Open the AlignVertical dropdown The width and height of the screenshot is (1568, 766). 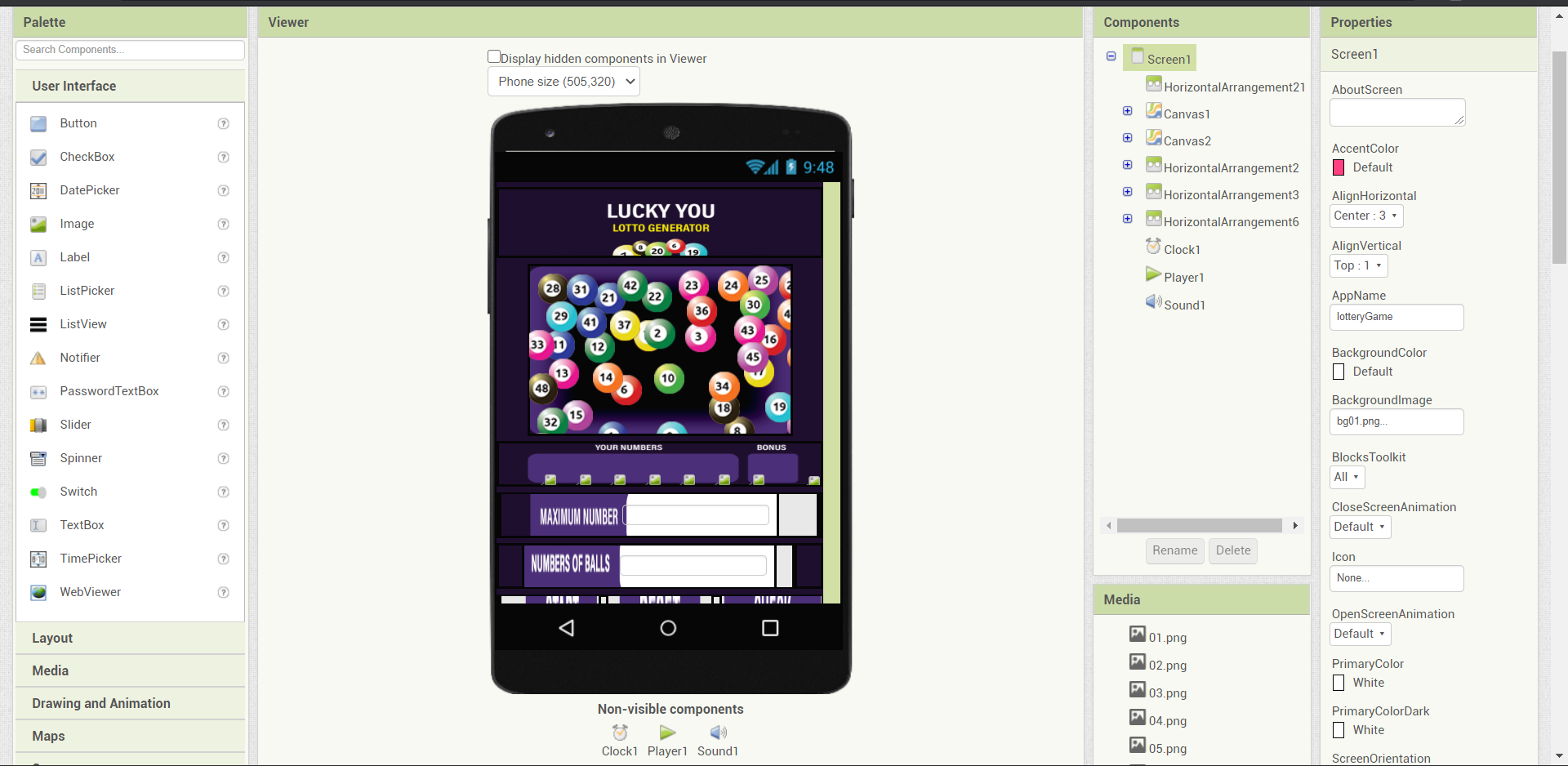(1359, 266)
